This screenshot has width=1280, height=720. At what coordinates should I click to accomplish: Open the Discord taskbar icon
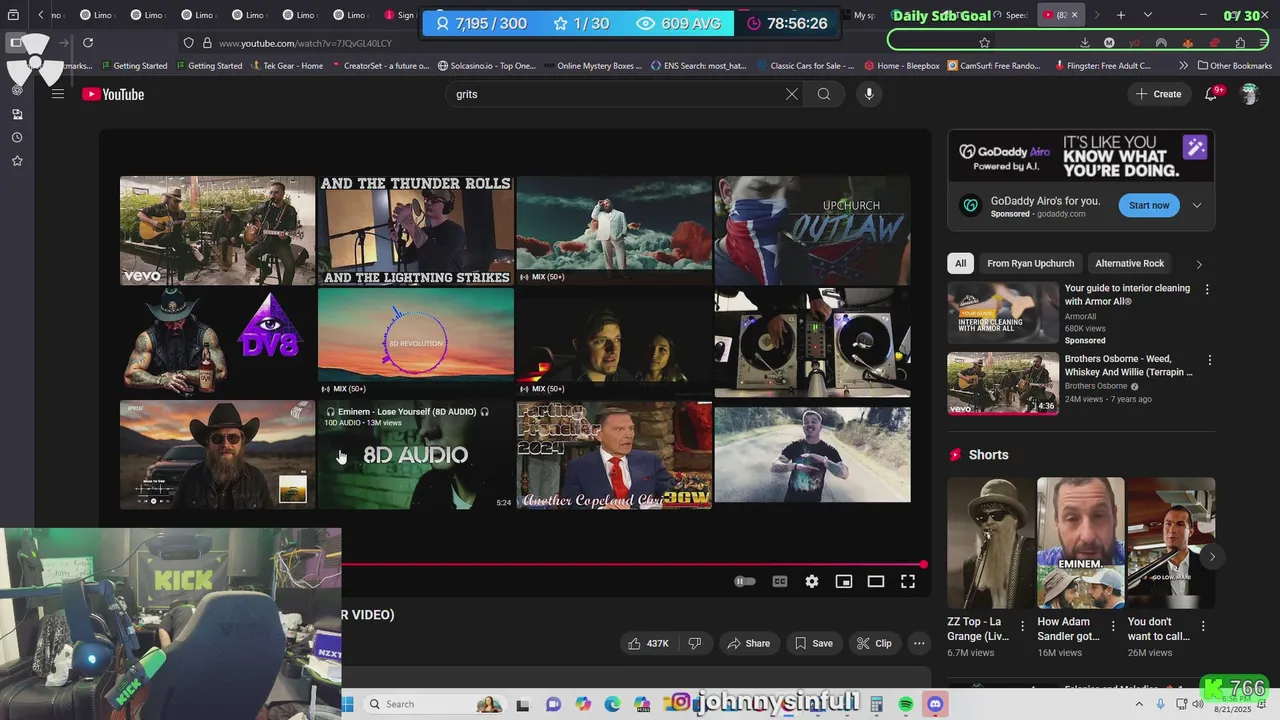[935, 704]
